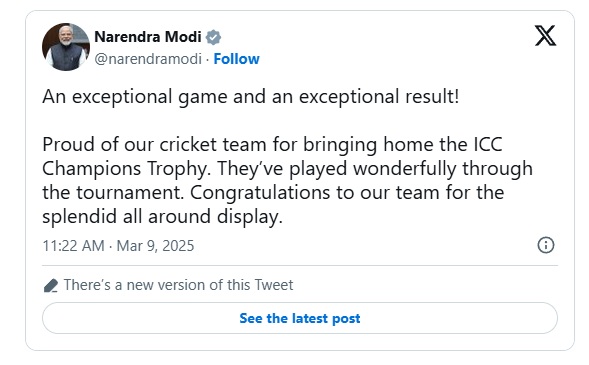Viewport: 589px width, 365px height.
Task: Click the 'splendid all around display' line
Action: [x=162, y=217]
